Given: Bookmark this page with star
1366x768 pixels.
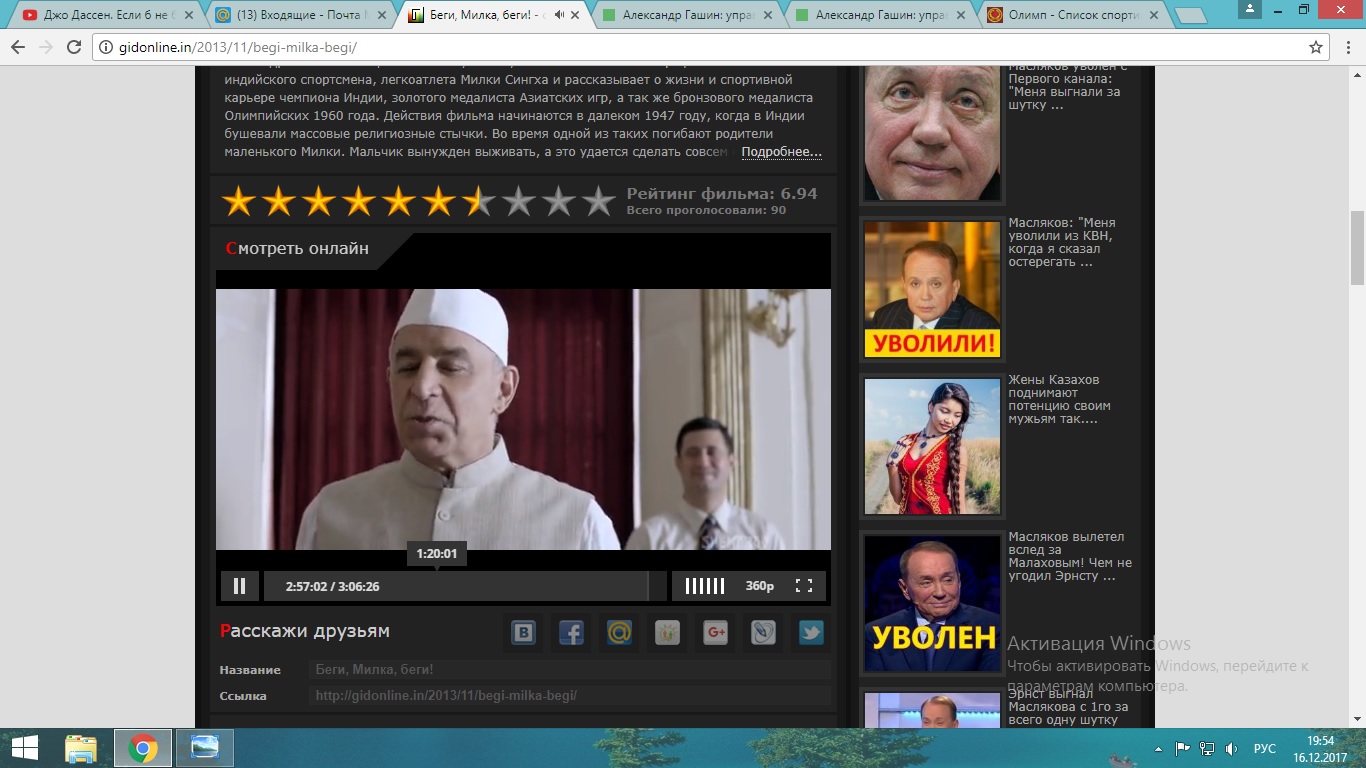Looking at the screenshot, I should pyautogui.click(x=1316, y=47).
